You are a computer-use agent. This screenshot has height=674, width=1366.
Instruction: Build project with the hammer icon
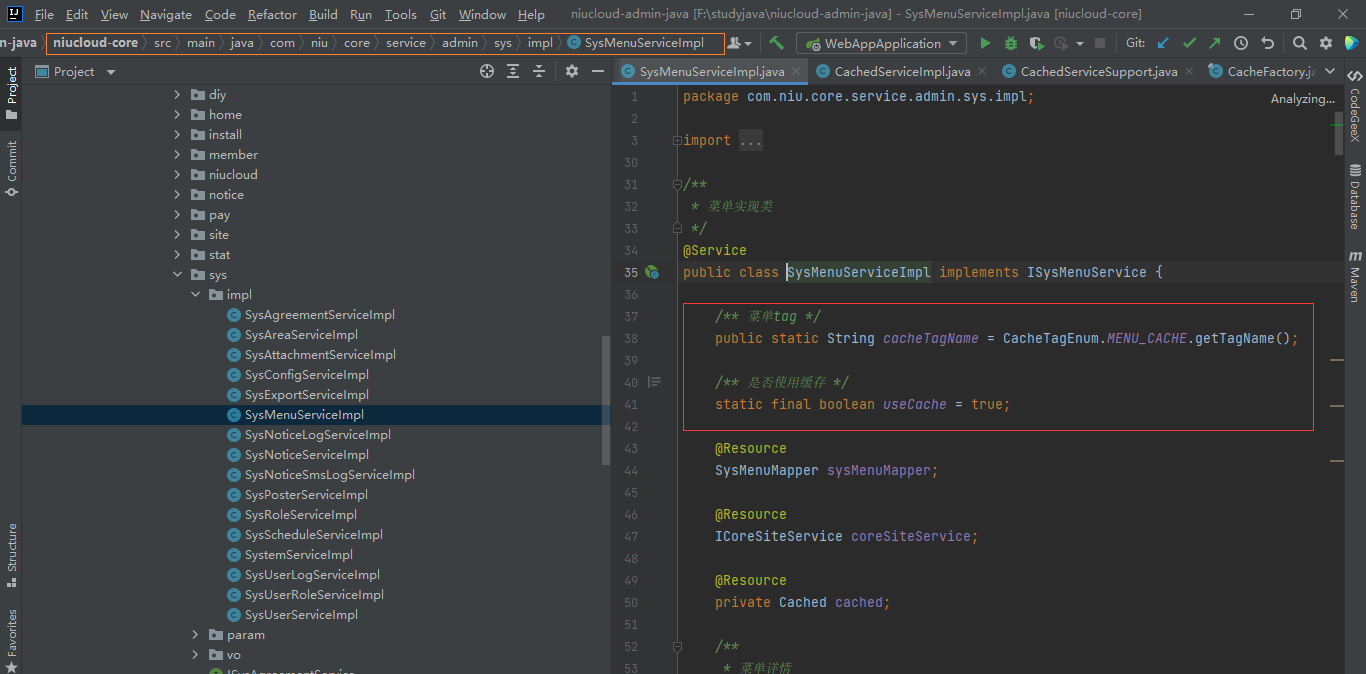777,43
